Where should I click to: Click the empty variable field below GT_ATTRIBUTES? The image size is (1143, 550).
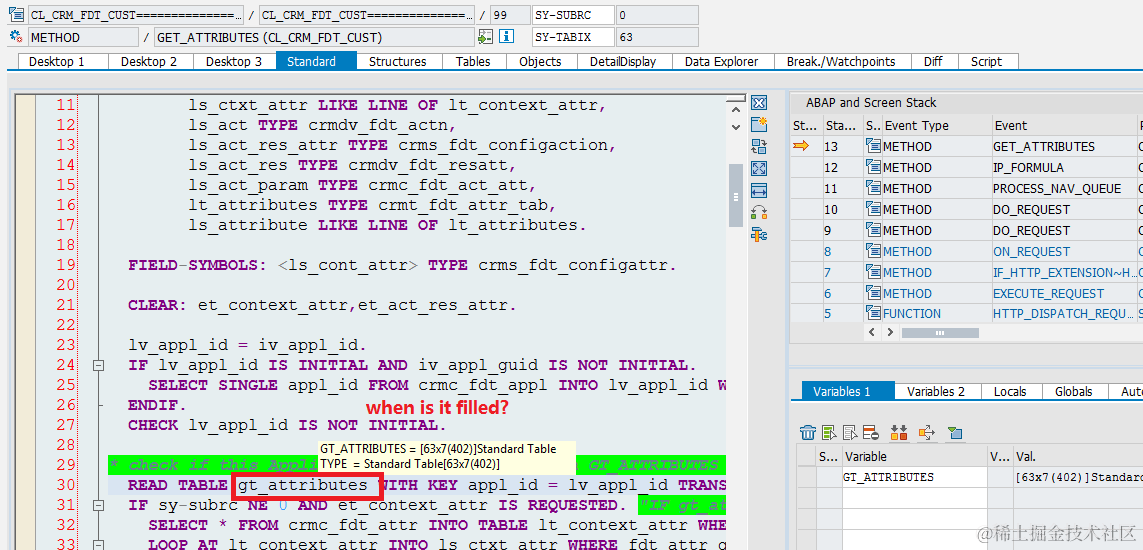click(x=915, y=497)
